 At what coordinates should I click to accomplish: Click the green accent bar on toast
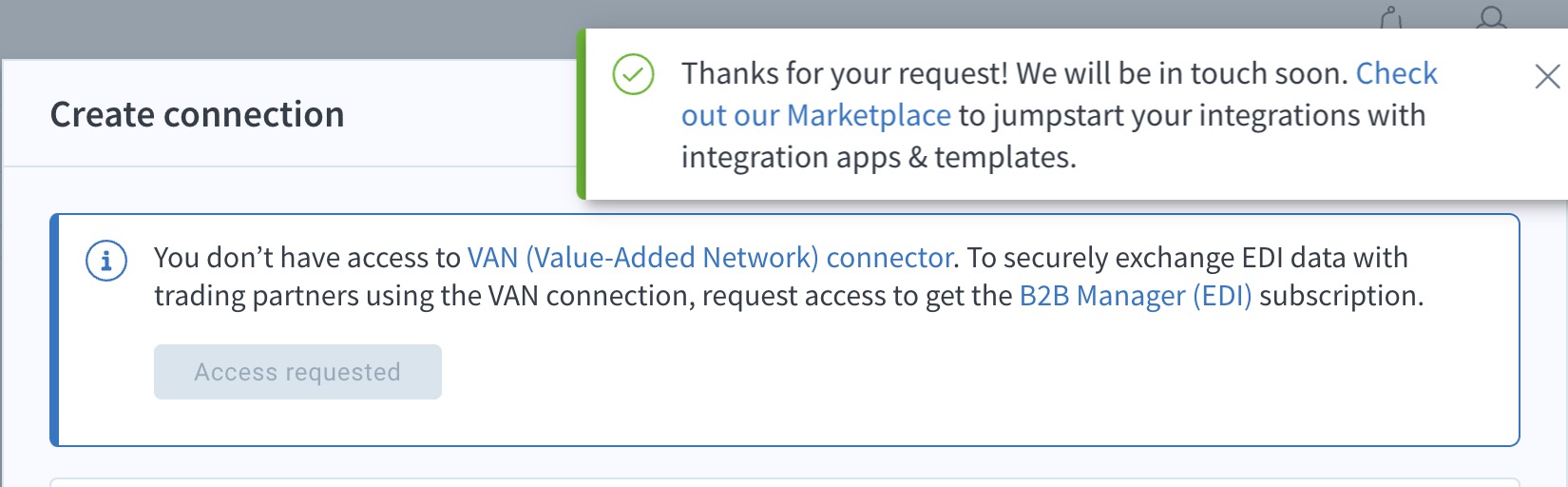click(582, 114)
